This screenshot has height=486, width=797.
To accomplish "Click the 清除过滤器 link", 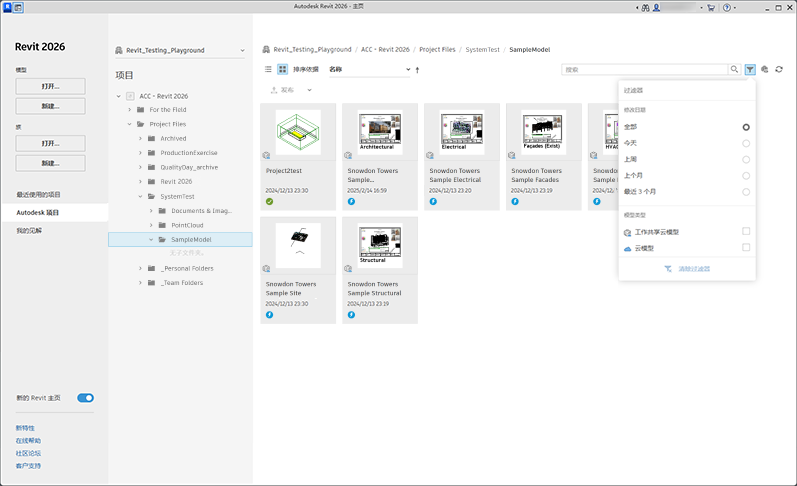I will click(694, 268).
